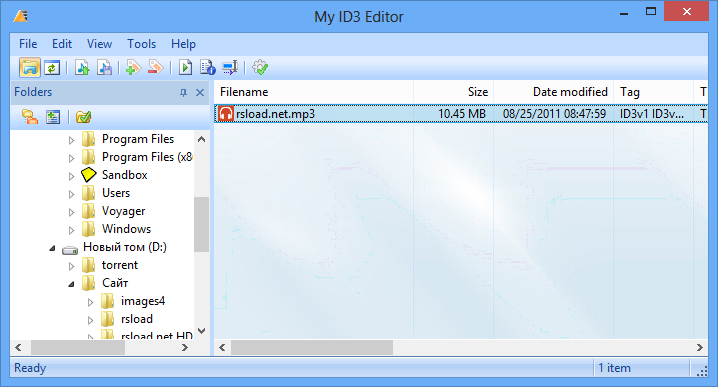This screenshot has width=718, height=387.
Task: Click the folder tree scroll down arrow
Action: [x=201, y=330]
